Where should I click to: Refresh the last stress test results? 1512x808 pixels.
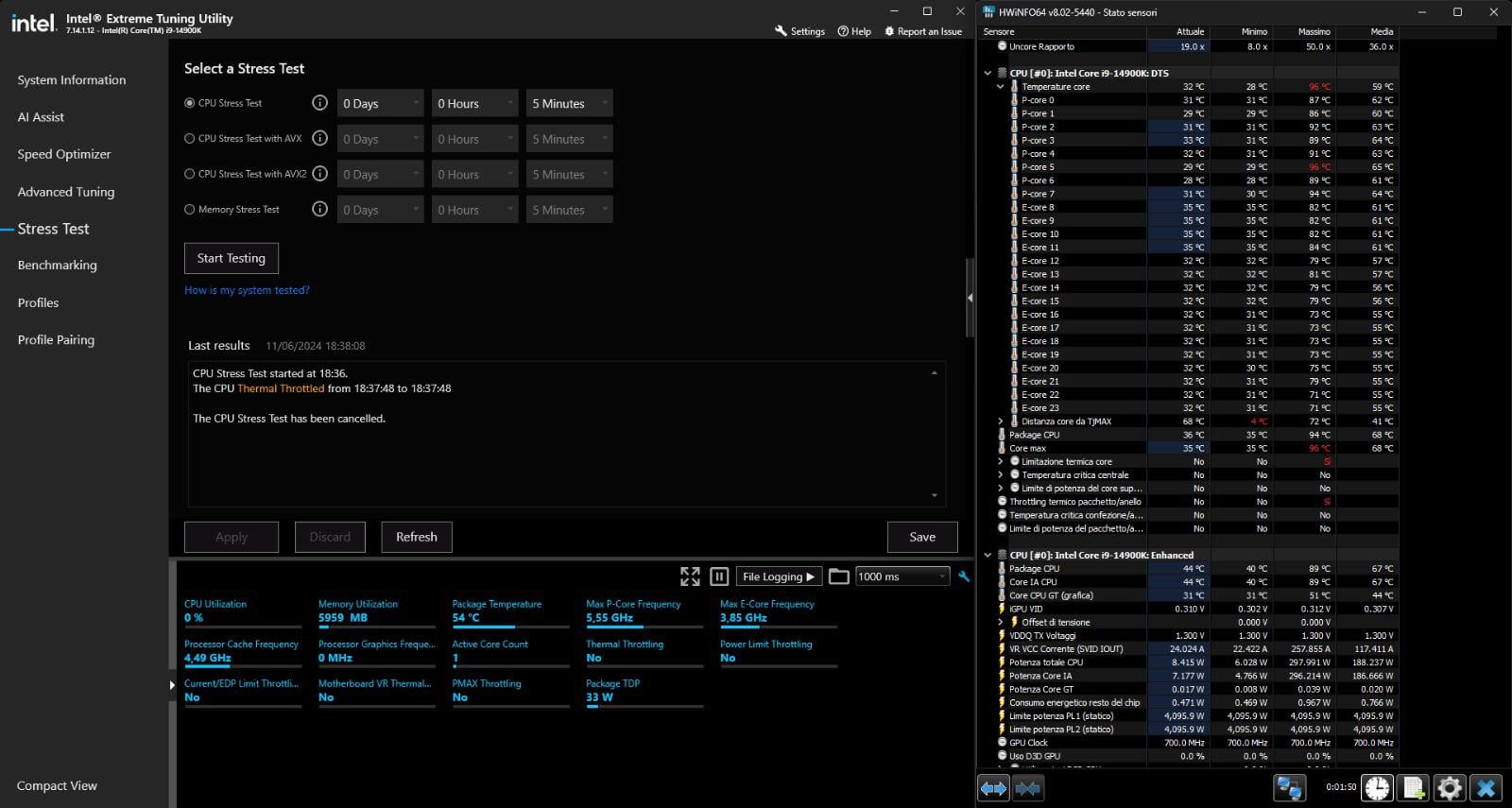(x=417, y=537)
